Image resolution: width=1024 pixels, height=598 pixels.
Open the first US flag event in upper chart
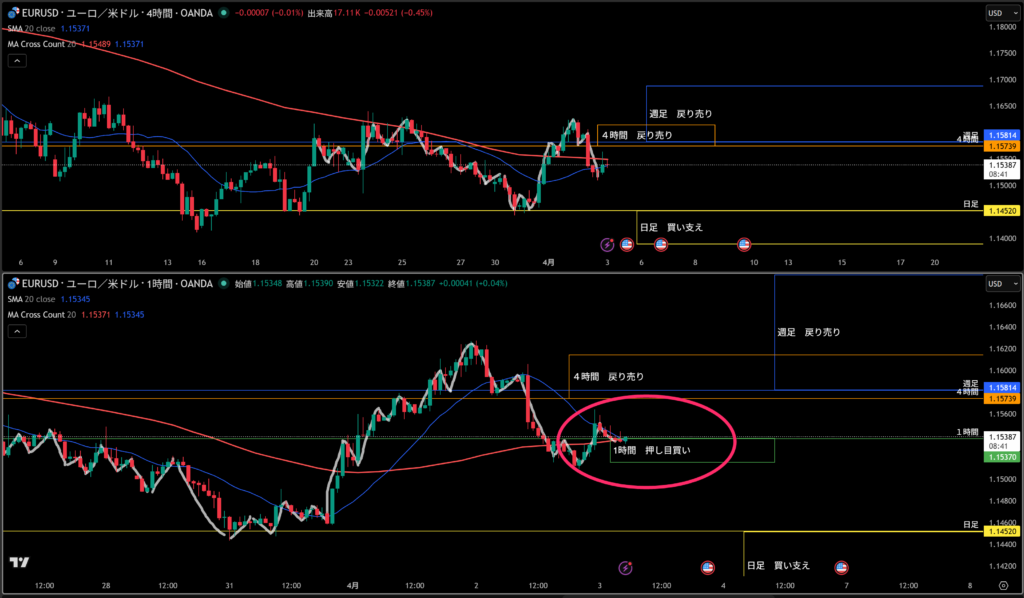point(627,244)
